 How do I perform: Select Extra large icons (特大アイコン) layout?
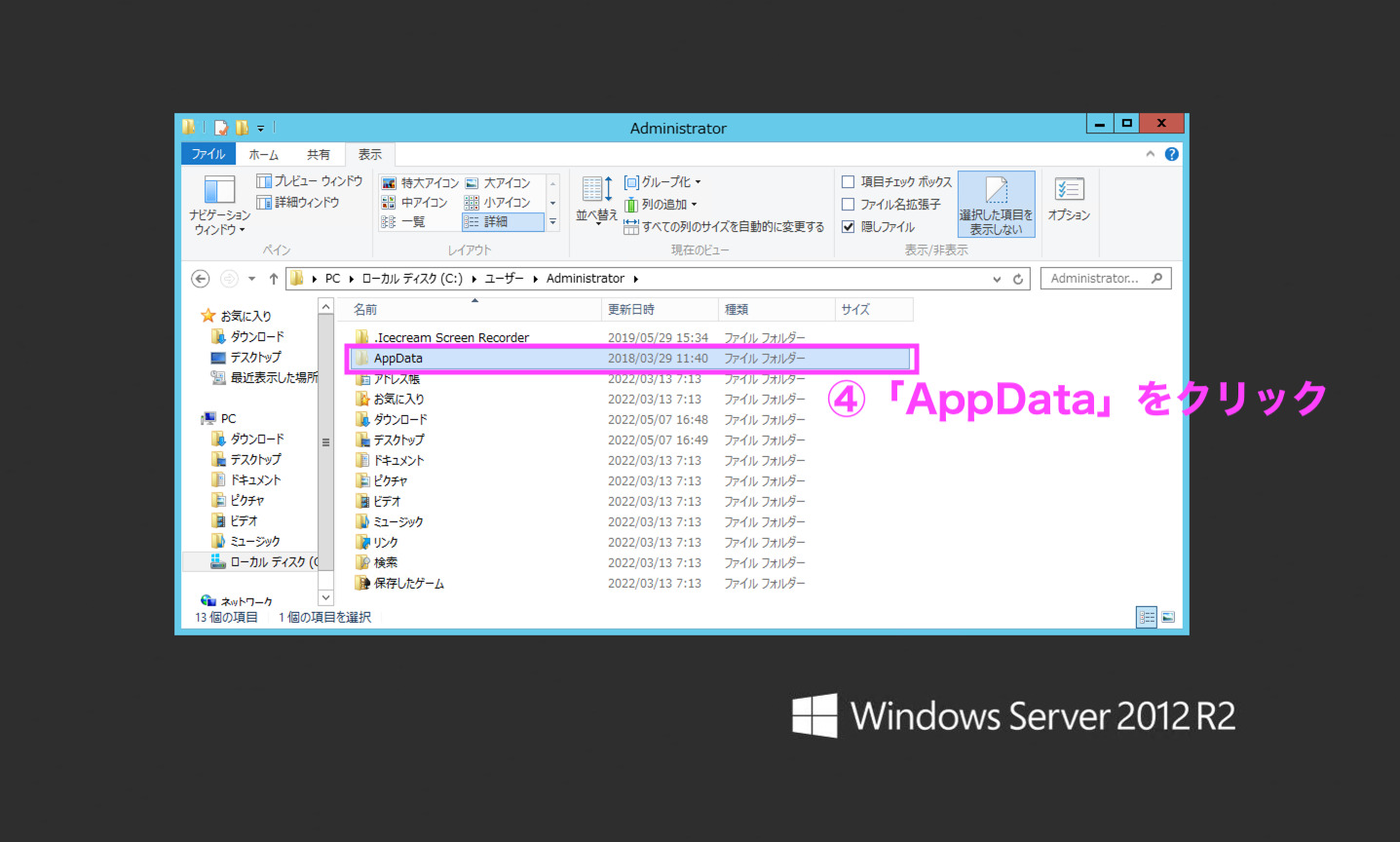coord(421,183)
